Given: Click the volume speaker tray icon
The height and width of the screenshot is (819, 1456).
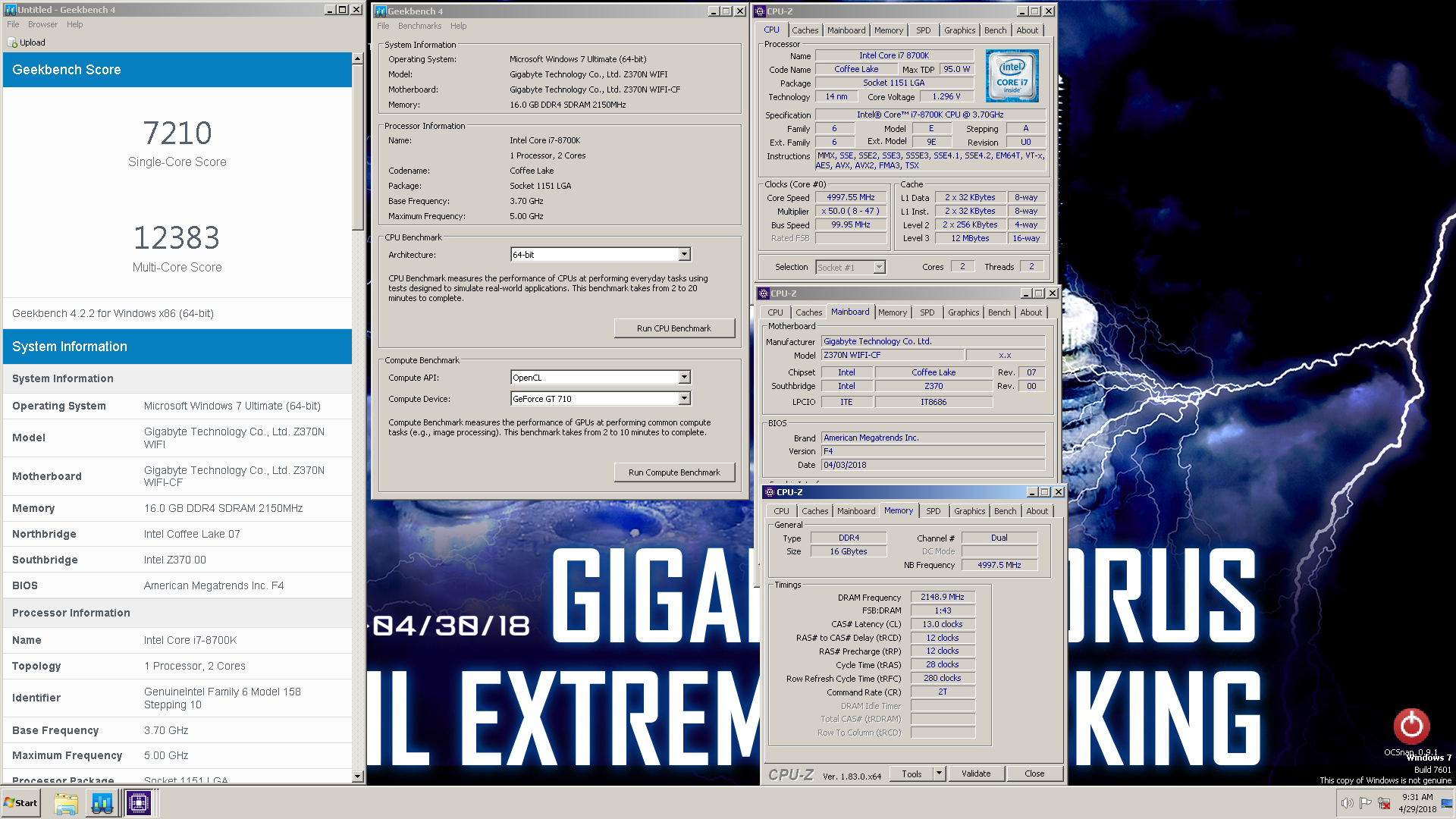Looking at the screenshot, I should [1347, 803].
